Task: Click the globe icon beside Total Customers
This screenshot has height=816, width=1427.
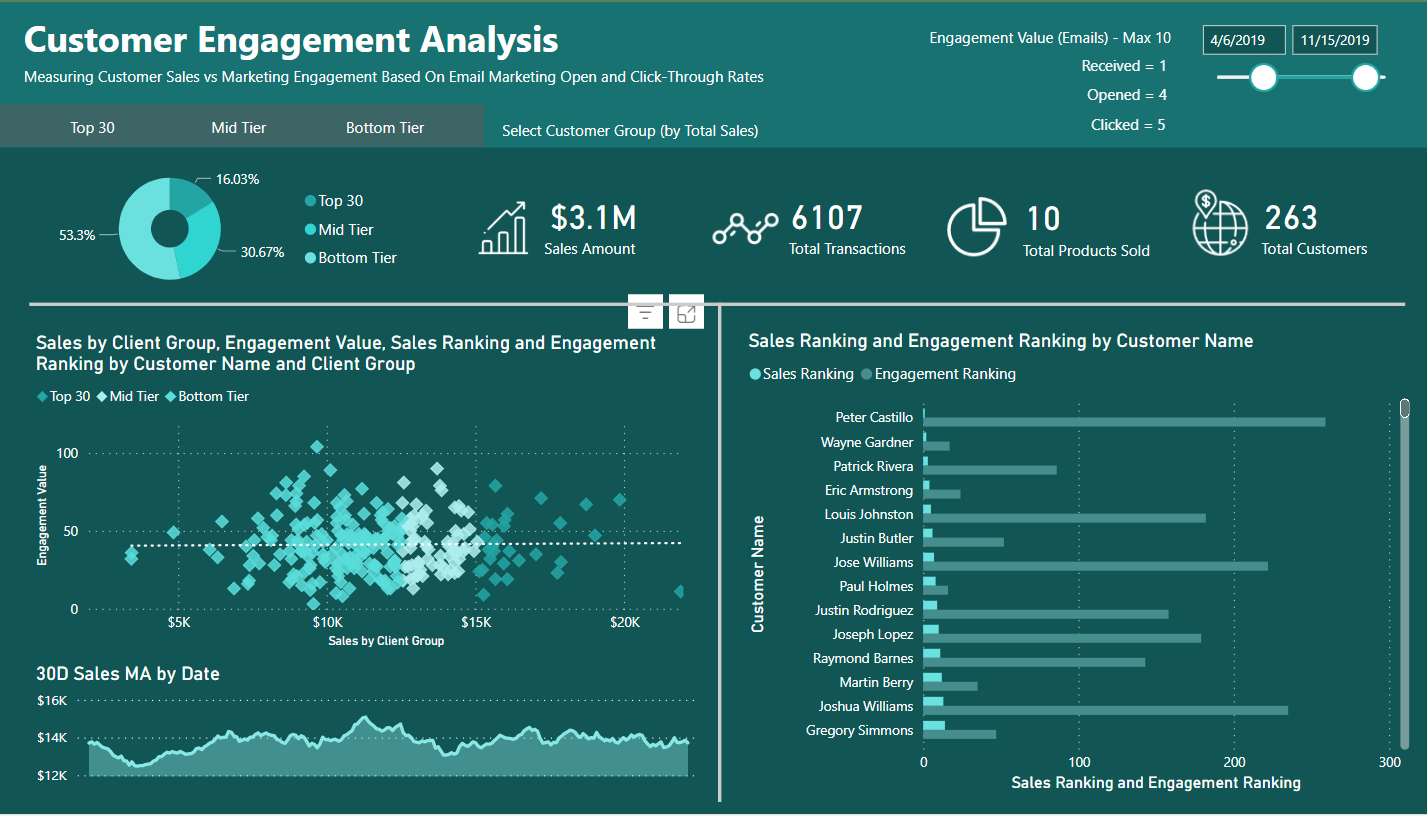Action: (1220, 224)
